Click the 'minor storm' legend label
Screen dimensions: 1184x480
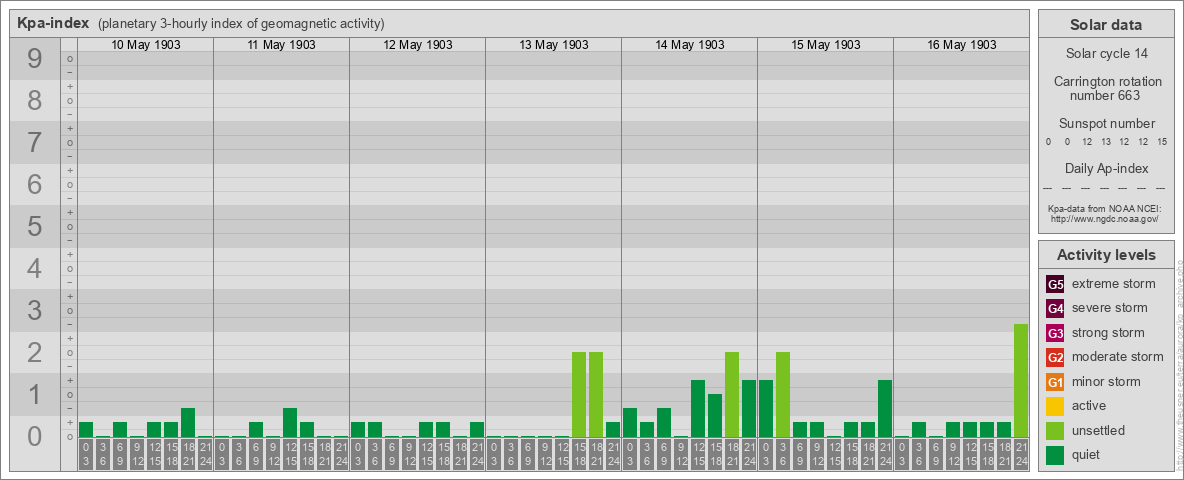pos(1106,381)
